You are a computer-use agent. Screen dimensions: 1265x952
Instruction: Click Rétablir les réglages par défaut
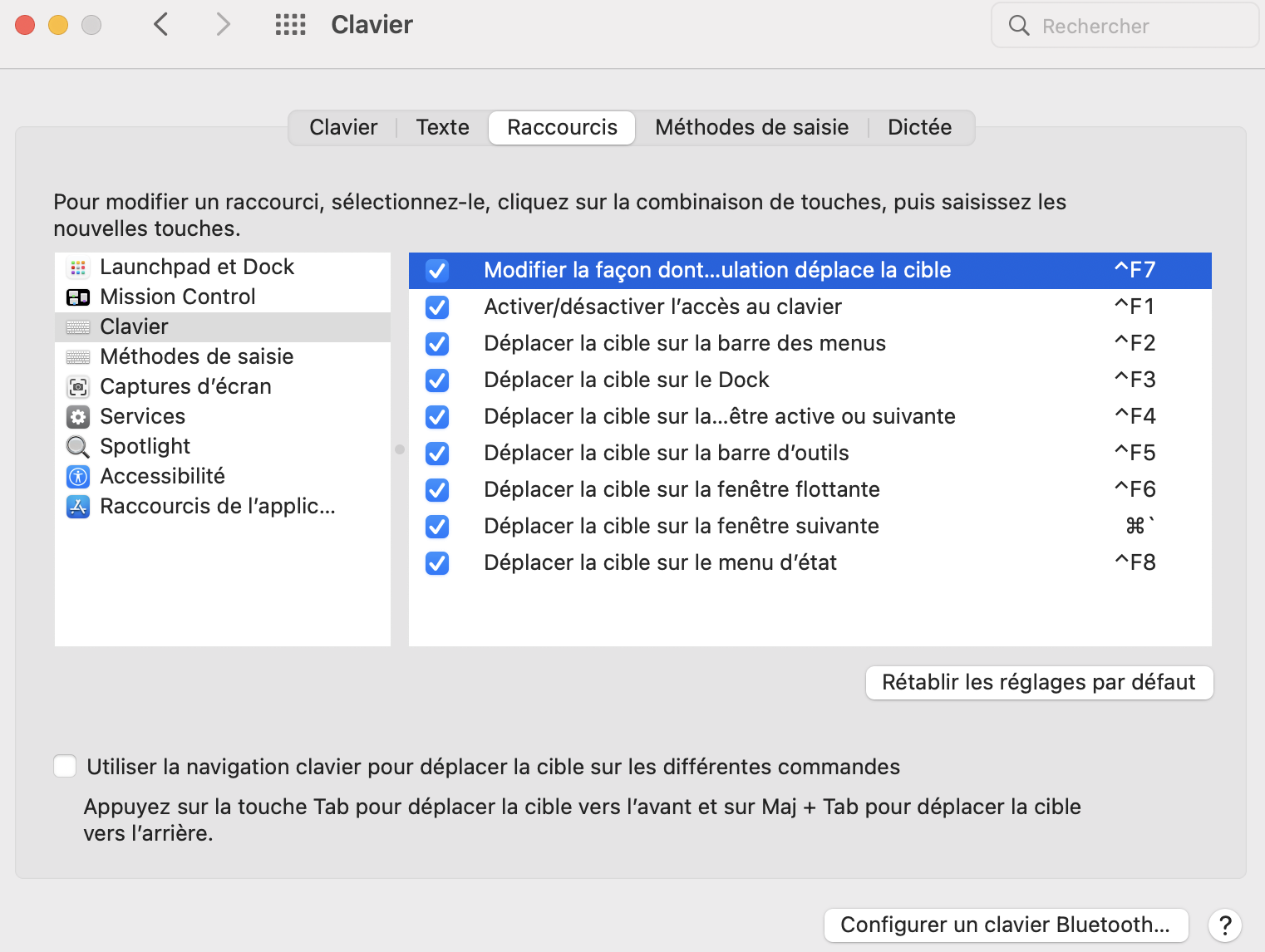click(x=1038, y=682)
